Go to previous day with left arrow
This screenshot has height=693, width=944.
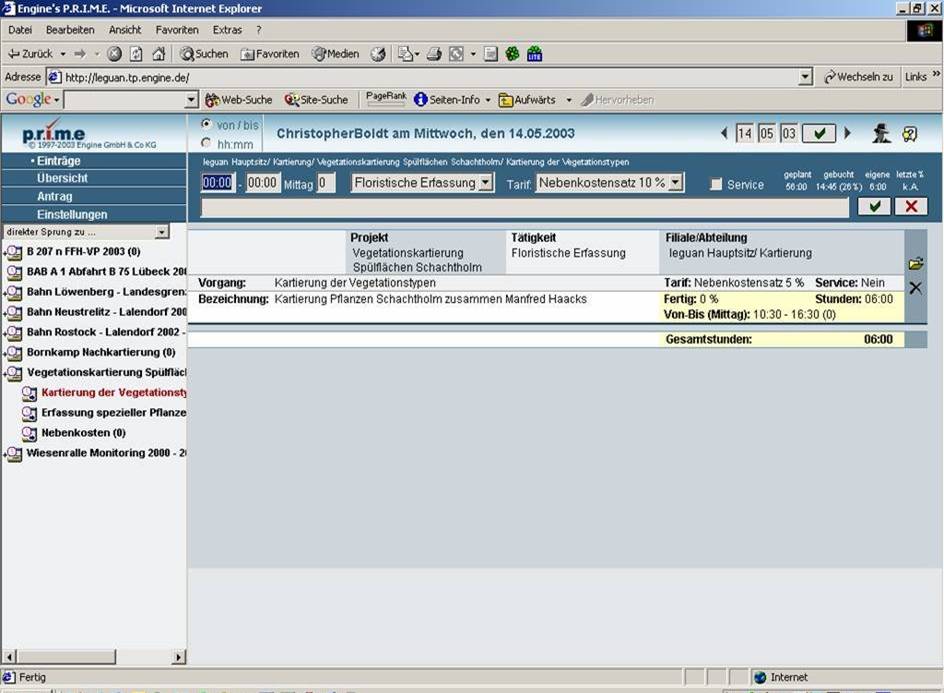[725, 133]
